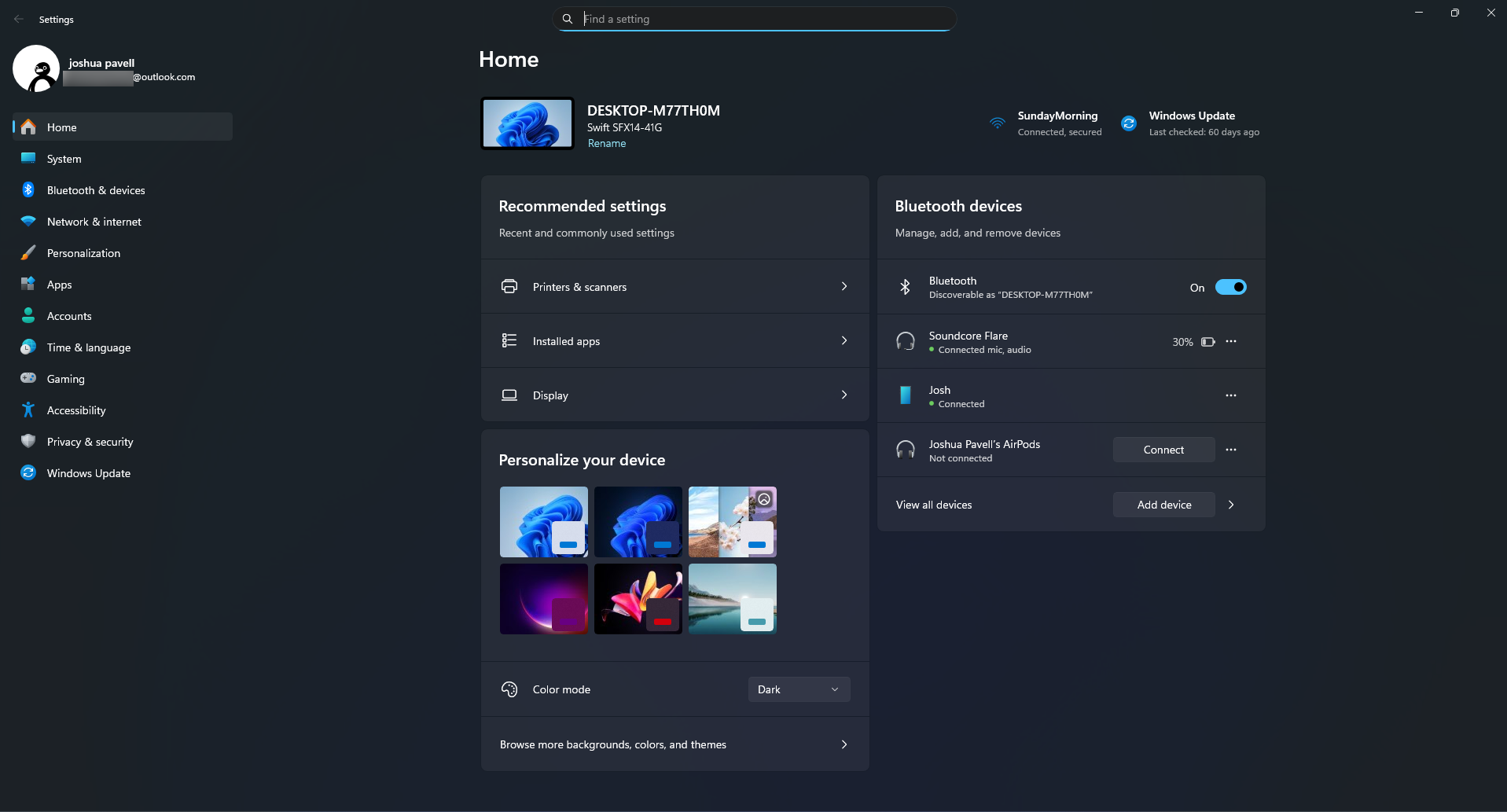Viewport: 1507px width, 812px height.
Task: Click the Time & language clock icon
Action: coord(28,347)
